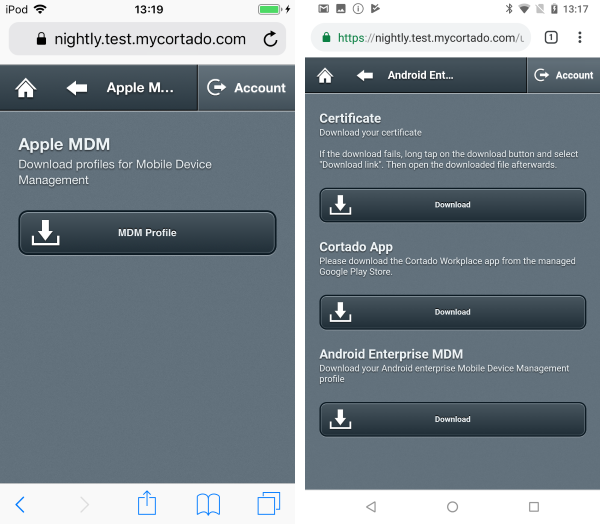Download the Cortado App
The image size is (600, 524).
[x=453, y=312]
